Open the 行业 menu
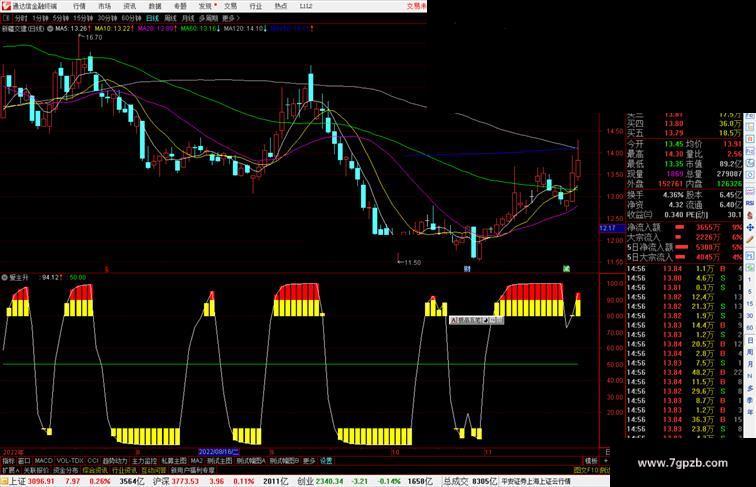Screen dimensions: 756x487 pos(256,6)
